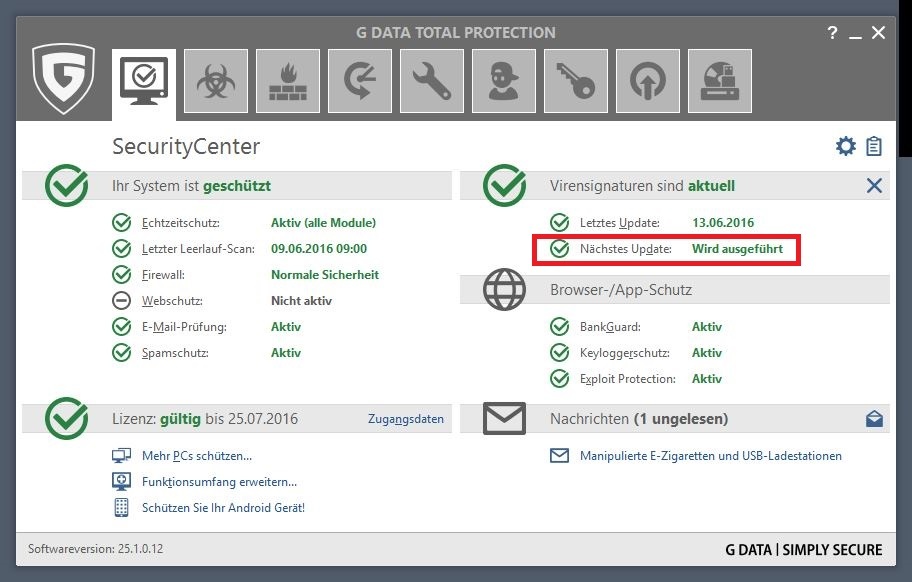This screenshot has height=582, width=912.
Task: Click the 'Ihr System ist geschützt' header
Action: pos(191,186)
